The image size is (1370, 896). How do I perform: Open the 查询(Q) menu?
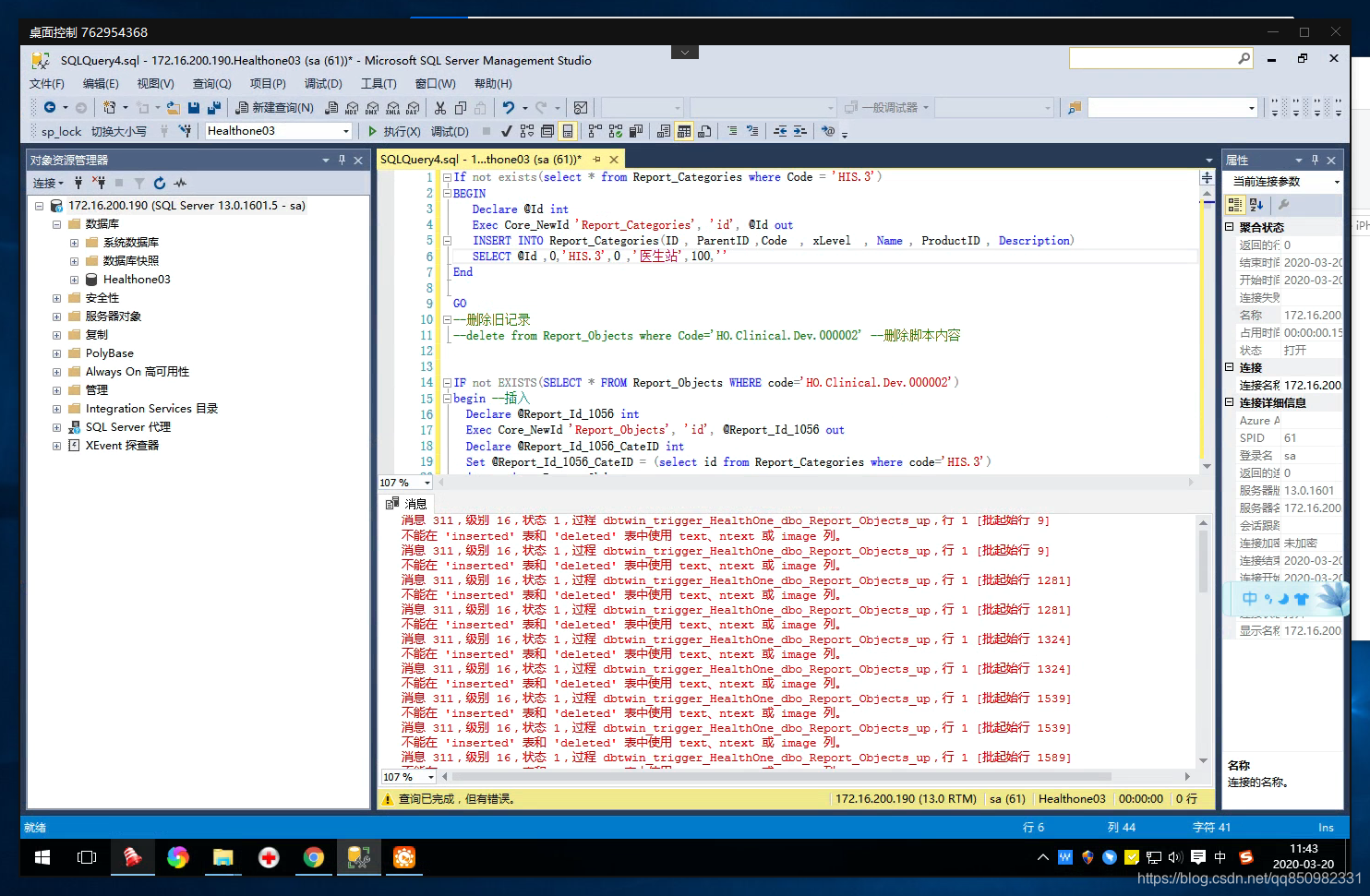210,83
